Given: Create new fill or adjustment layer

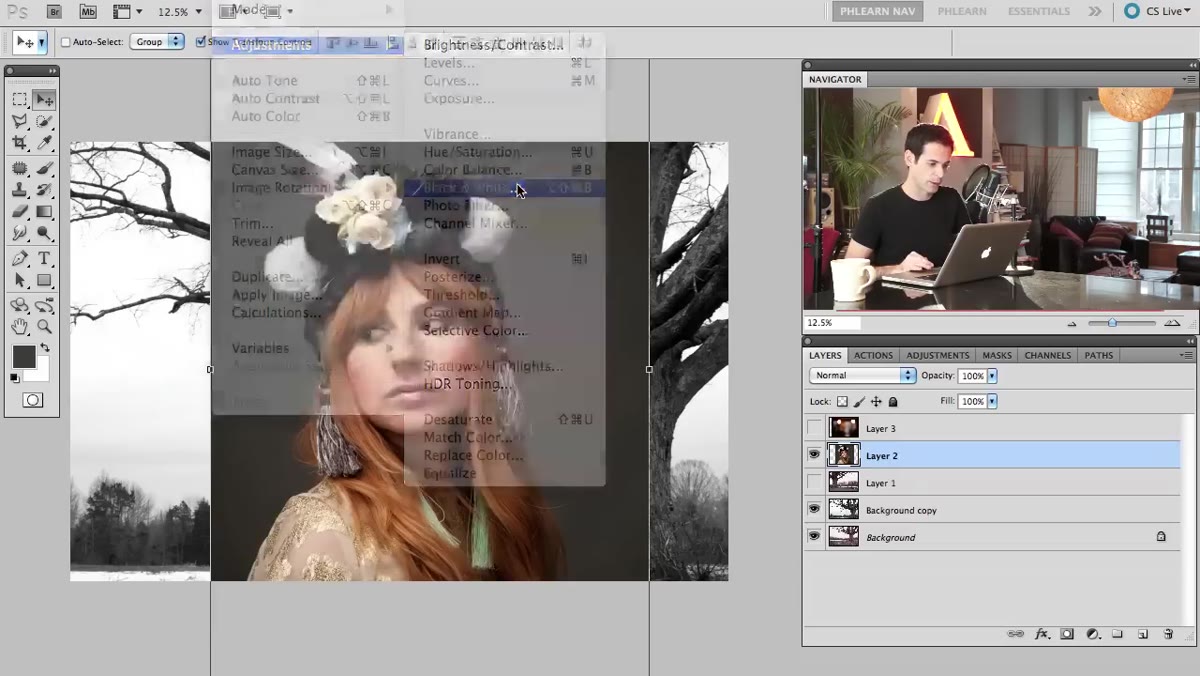Looking at the screenshot, I should pos(1093,634).
